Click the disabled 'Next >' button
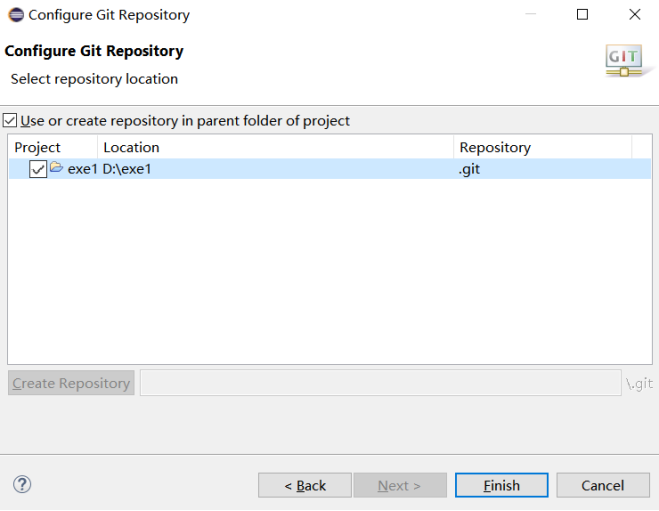 tap(400, 485)
